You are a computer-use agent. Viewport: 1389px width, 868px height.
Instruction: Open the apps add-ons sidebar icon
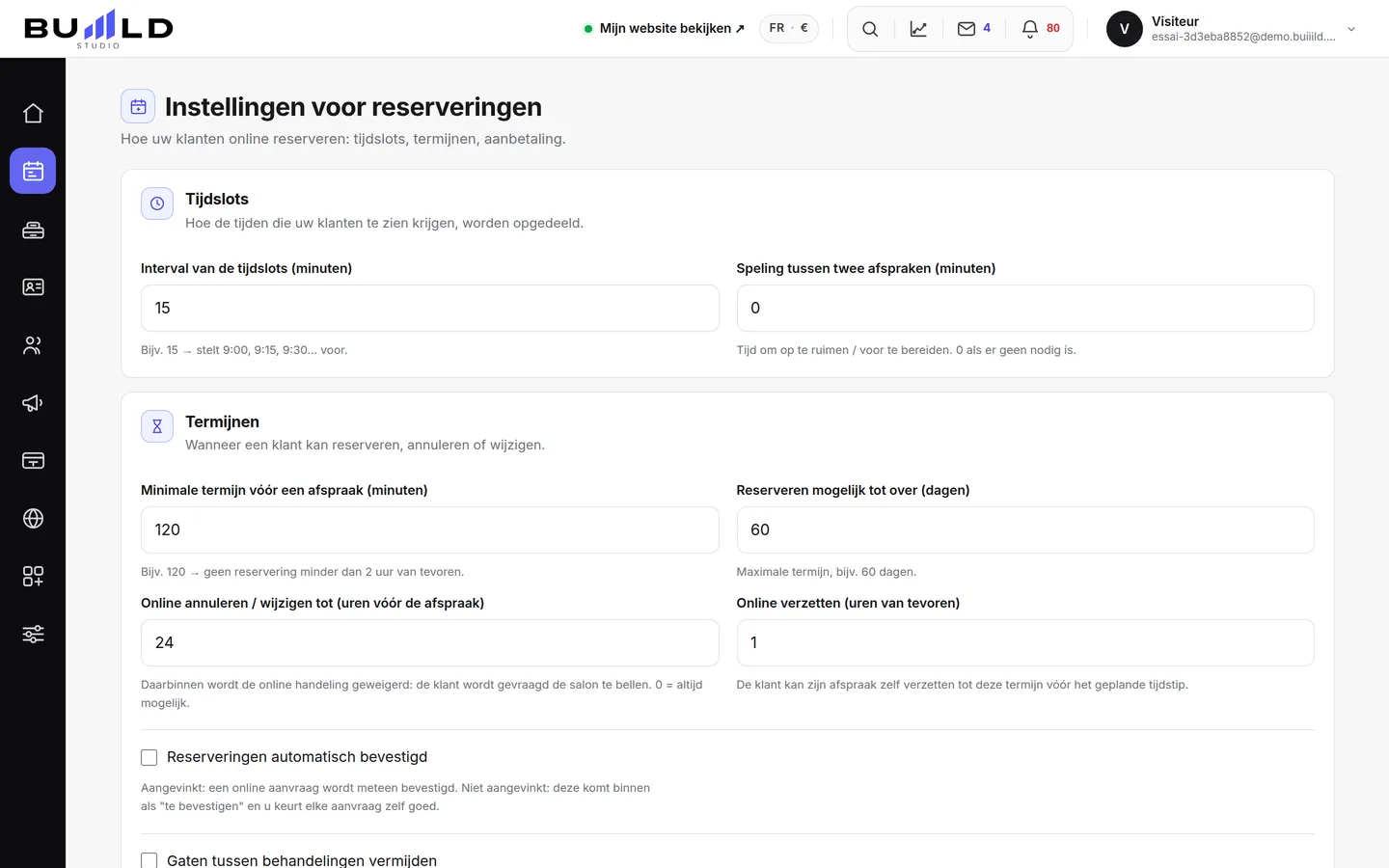coord(33,576)
